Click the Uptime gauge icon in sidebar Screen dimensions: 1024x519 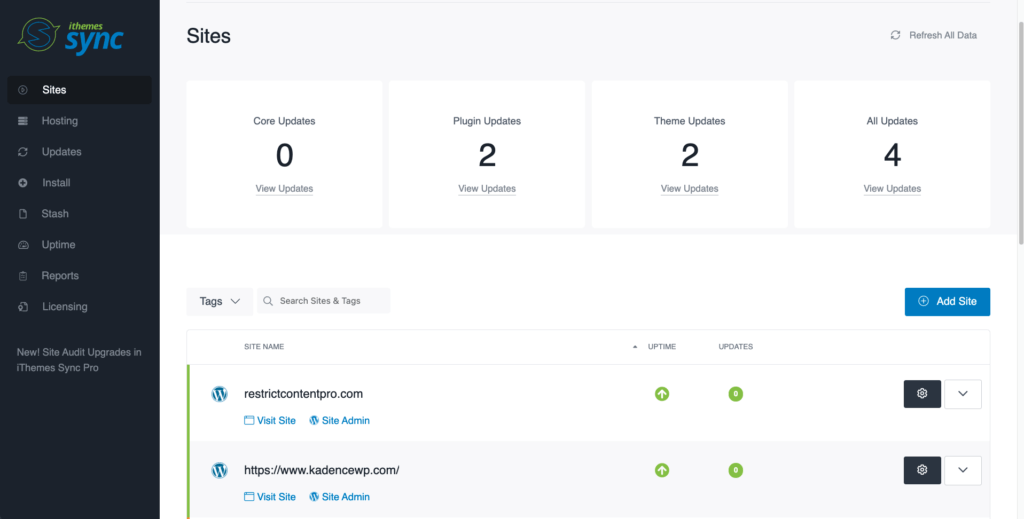[23, 245]
